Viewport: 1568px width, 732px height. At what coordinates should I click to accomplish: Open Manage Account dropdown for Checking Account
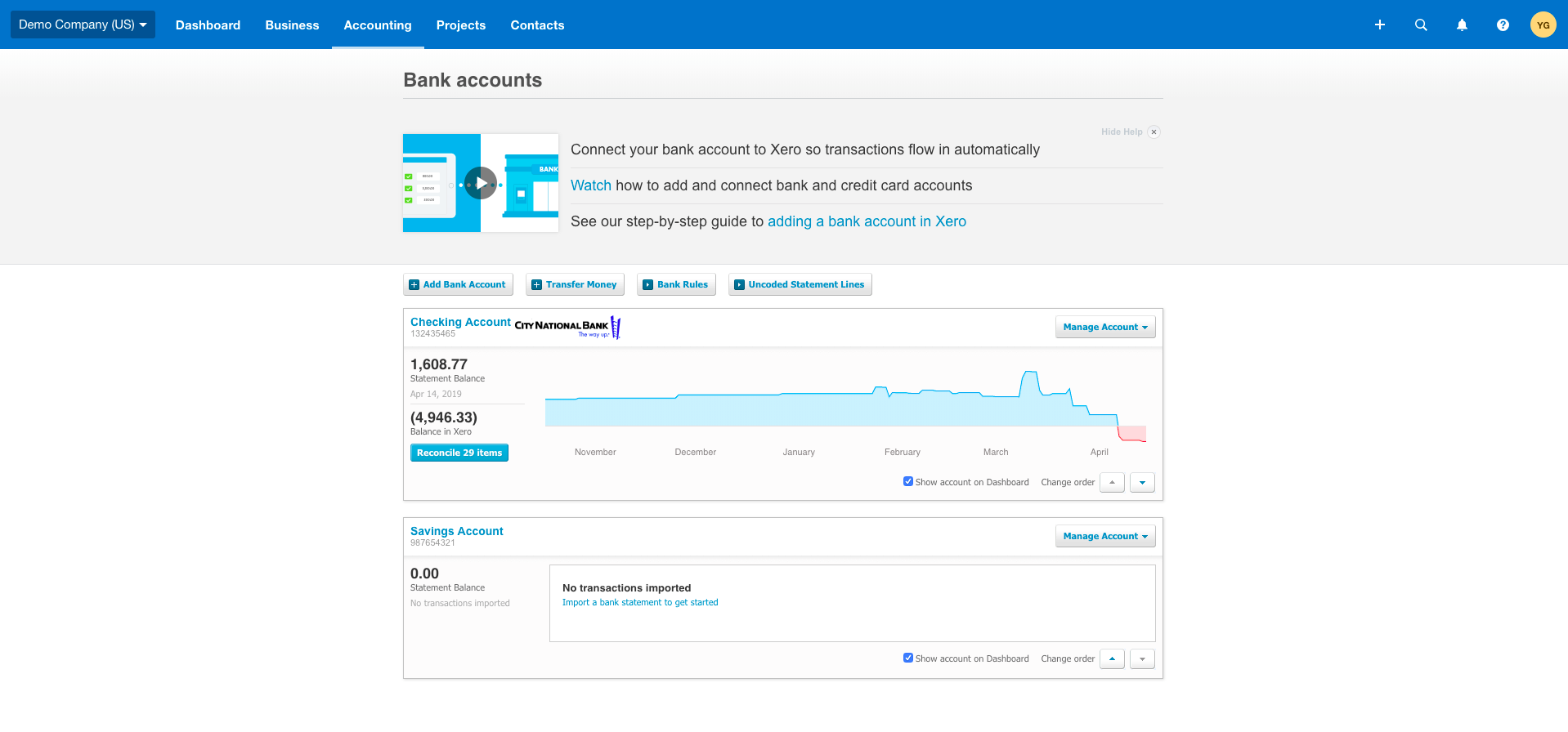pos(1105,327)
